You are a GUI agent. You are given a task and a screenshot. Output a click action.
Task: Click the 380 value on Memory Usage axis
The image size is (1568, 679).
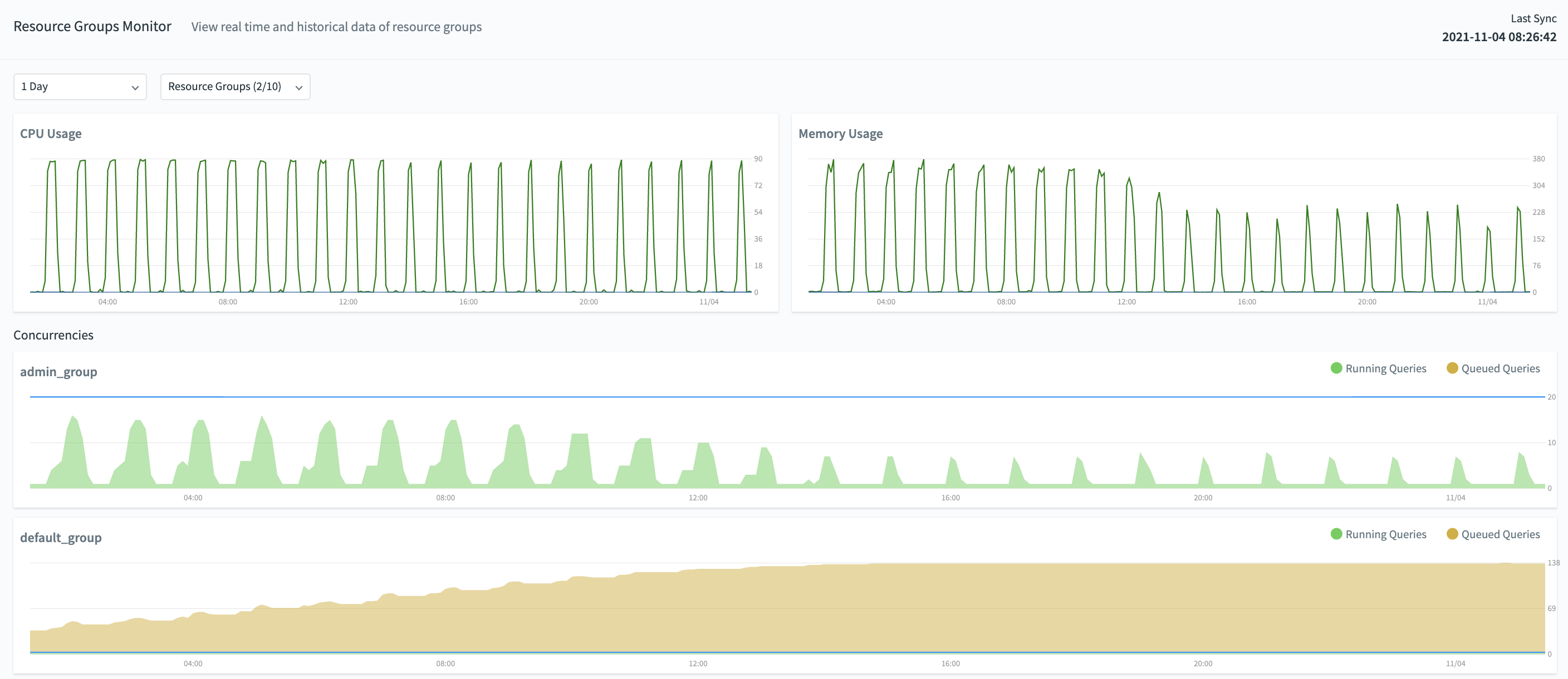(1539, 159)
